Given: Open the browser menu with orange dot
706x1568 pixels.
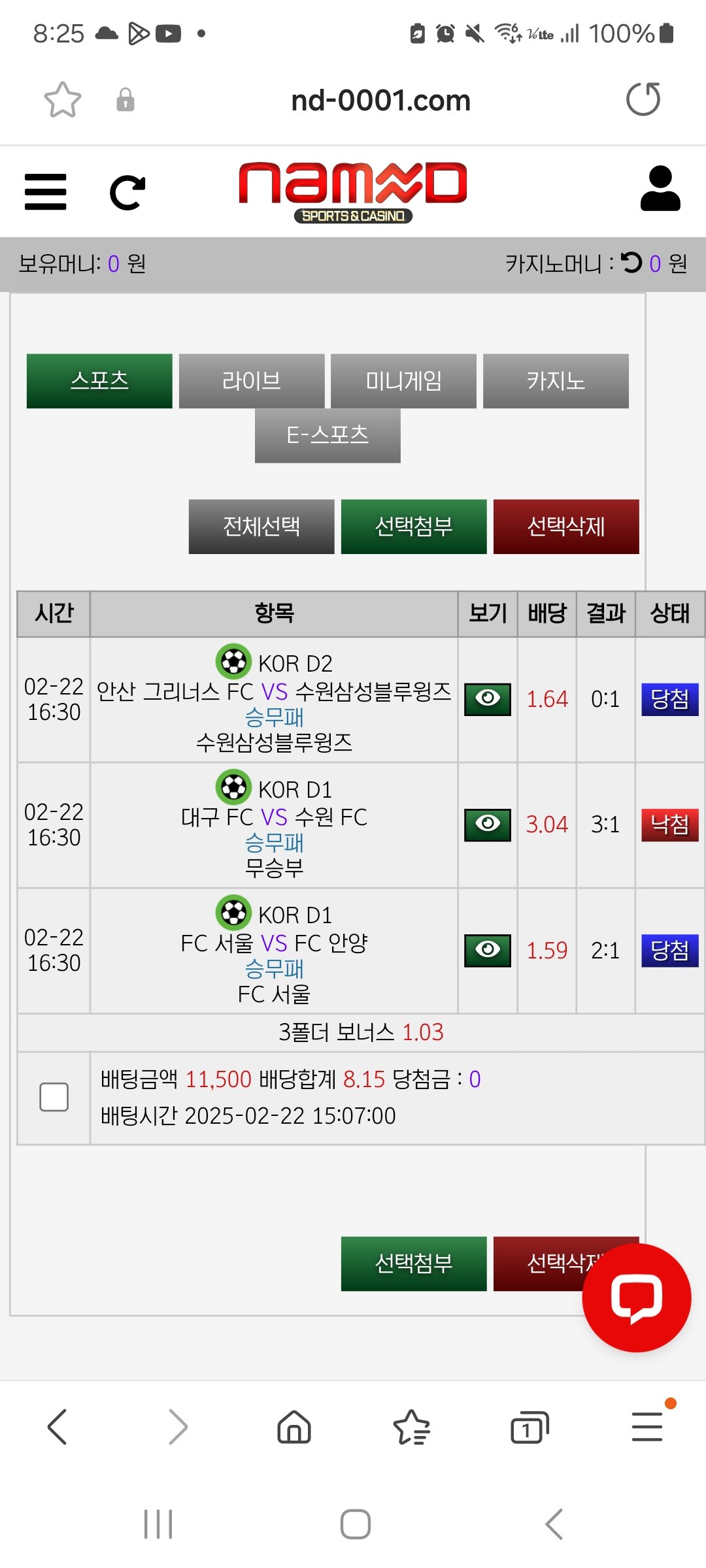Looking at the screenshot, I should (647, 1426).
